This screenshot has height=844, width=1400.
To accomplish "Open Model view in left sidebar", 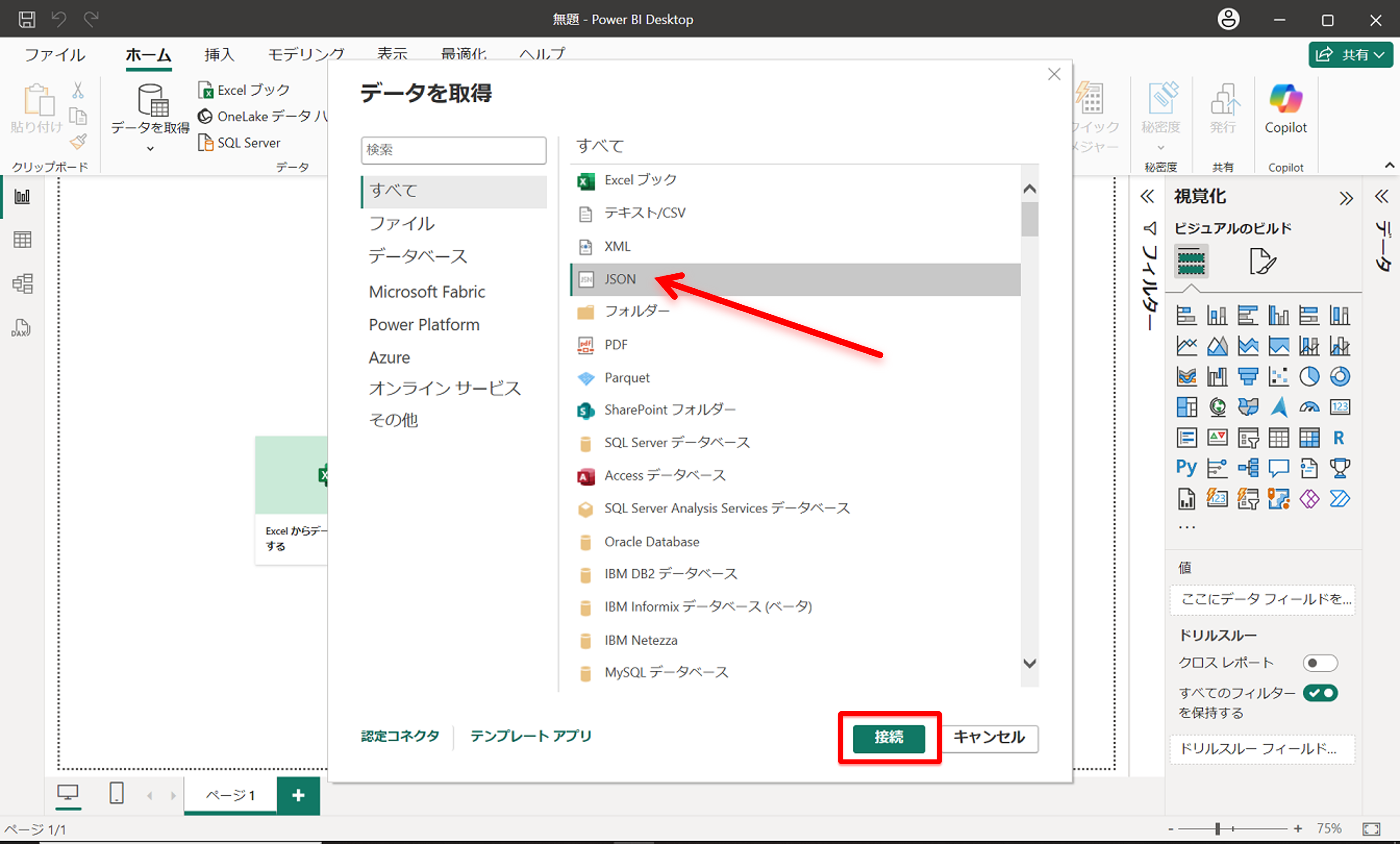I will click(x=22, y=284).
